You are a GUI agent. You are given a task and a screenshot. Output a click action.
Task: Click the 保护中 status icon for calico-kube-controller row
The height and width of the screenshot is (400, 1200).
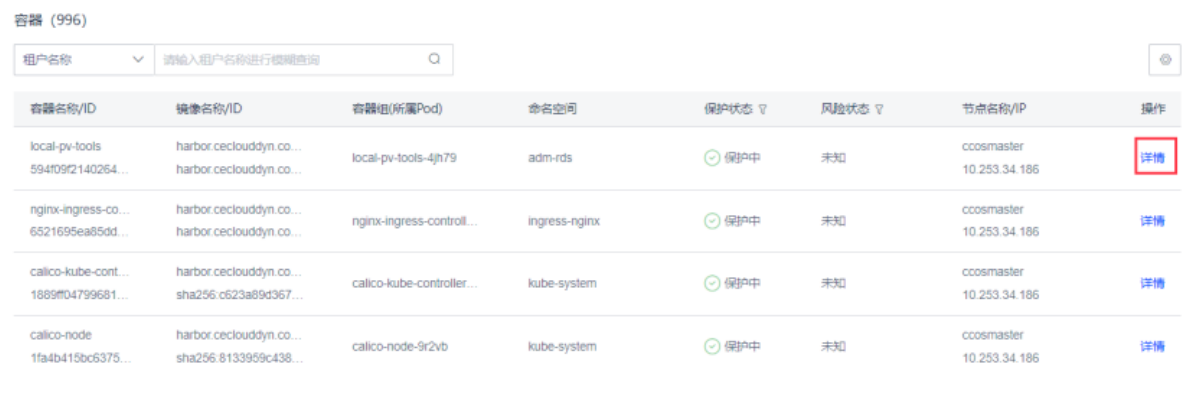coord(711,284)
